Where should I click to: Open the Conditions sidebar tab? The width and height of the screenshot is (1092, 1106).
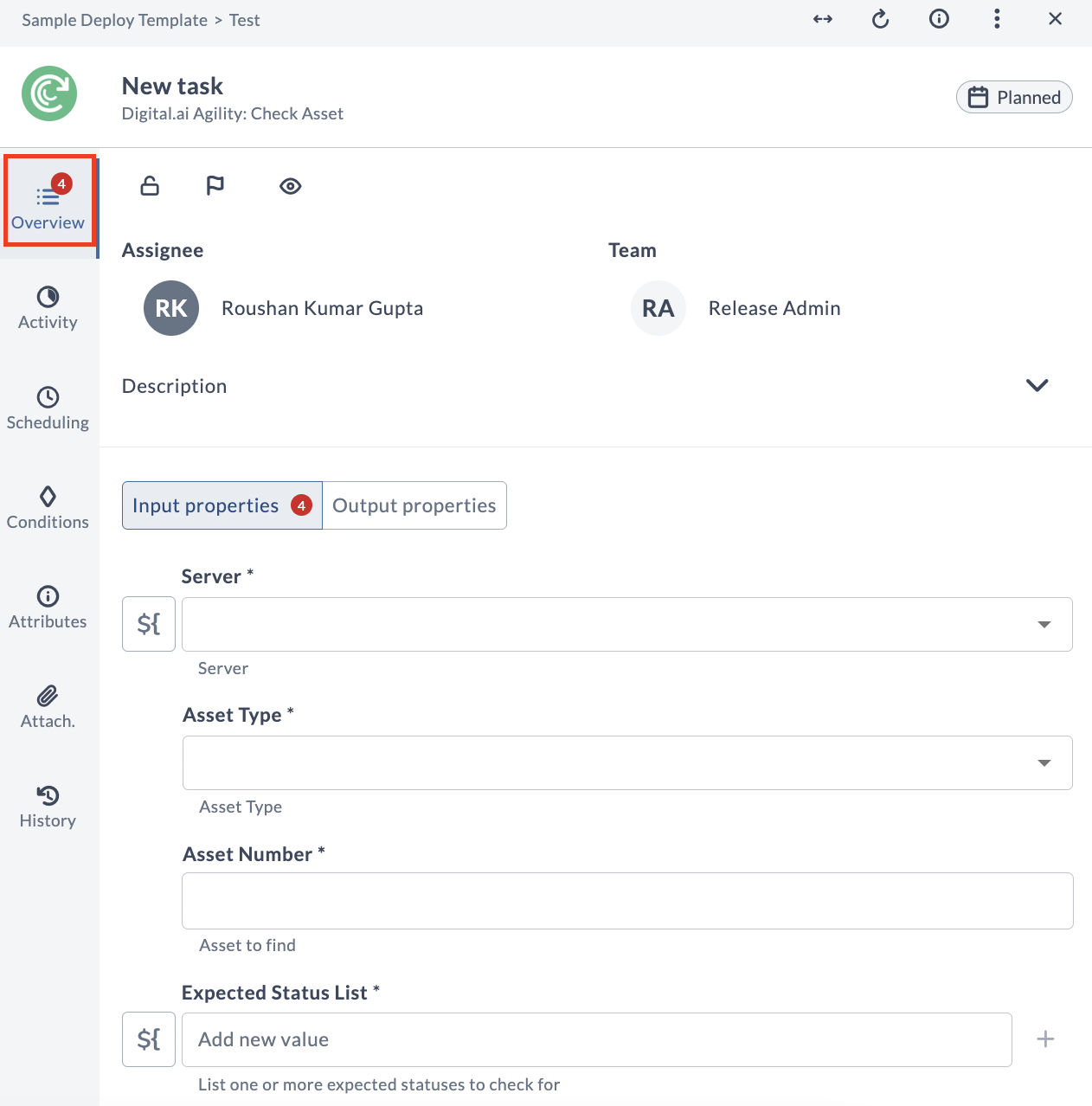click(48, 509)
